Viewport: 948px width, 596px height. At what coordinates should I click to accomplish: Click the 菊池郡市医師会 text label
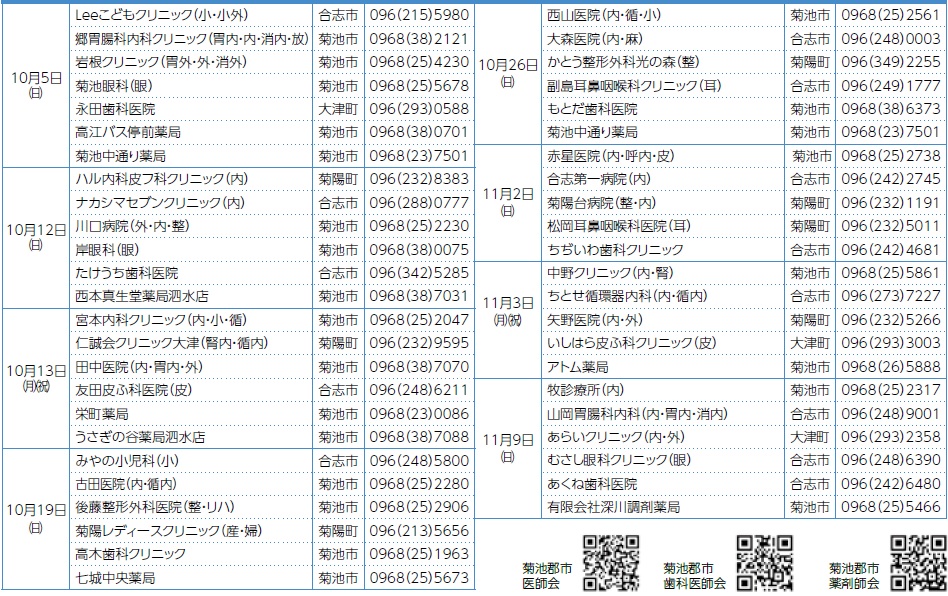coord(547,575)
